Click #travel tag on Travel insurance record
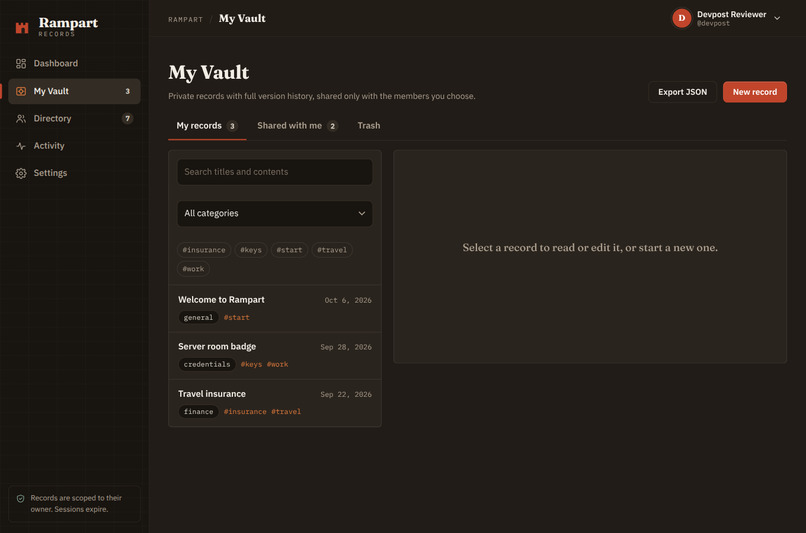The height and width of the screenshot is (533, 806). (x=286, y=412)
